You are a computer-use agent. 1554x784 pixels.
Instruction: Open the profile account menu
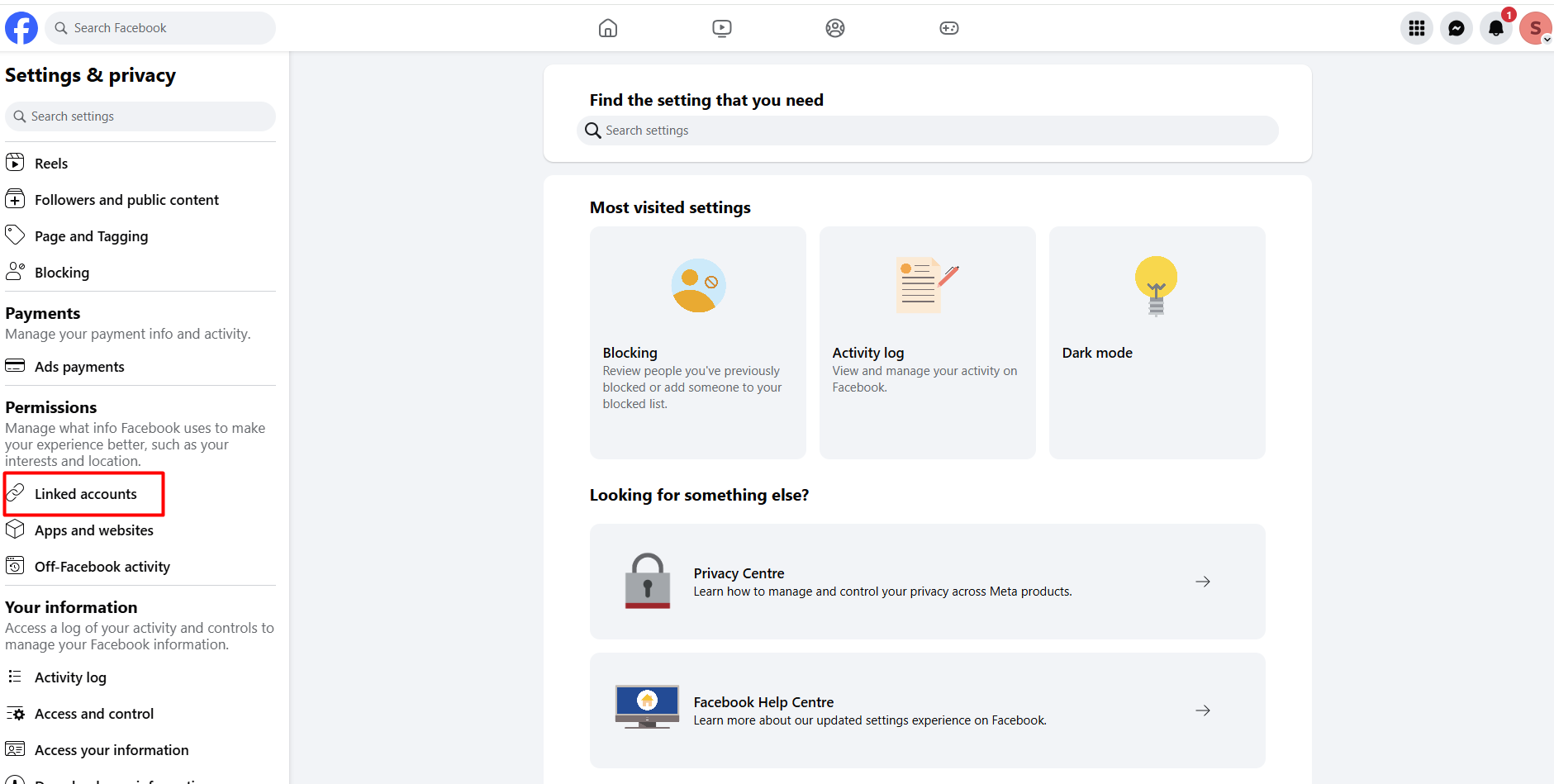tap(1536, 28)
